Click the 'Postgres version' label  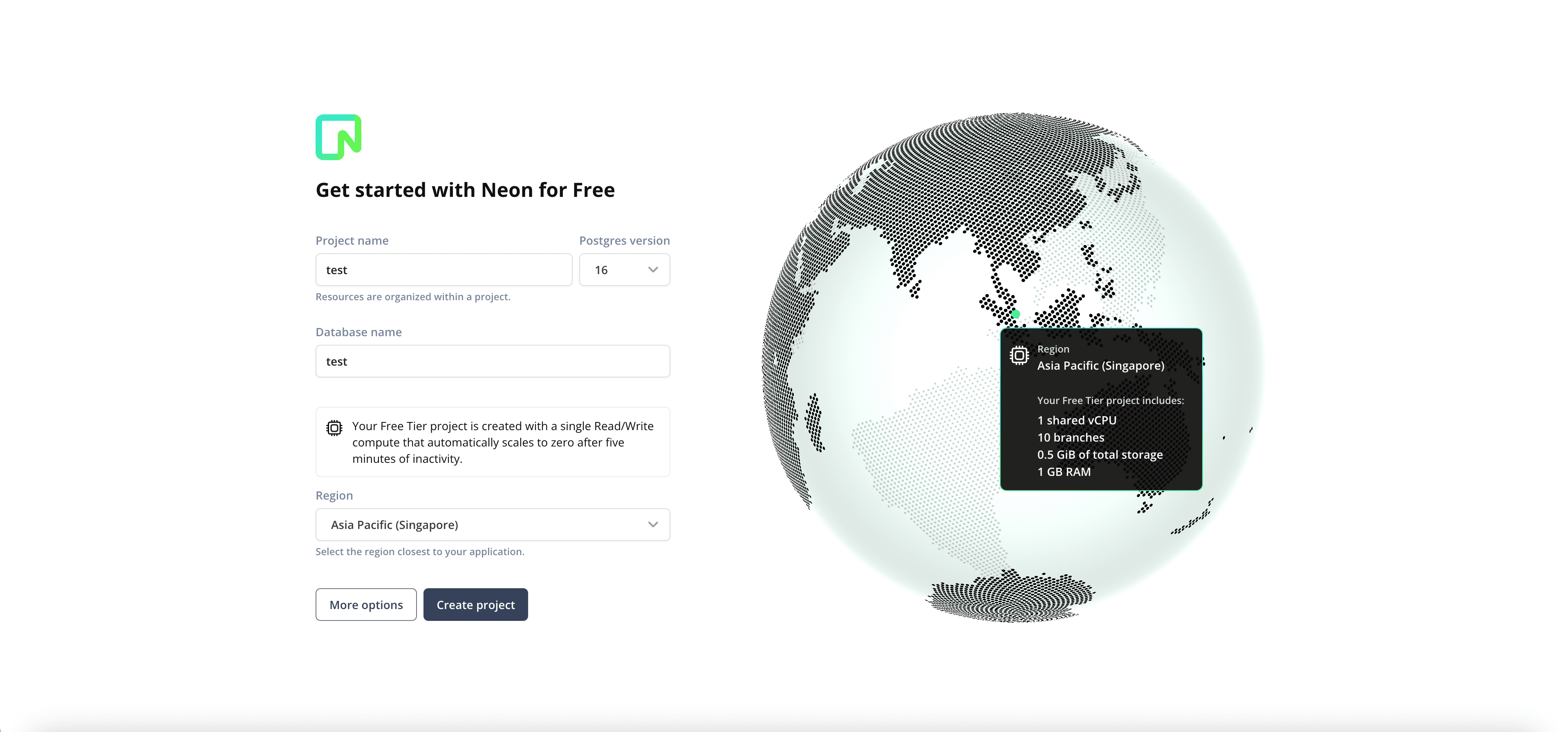(x=625, y=240)
